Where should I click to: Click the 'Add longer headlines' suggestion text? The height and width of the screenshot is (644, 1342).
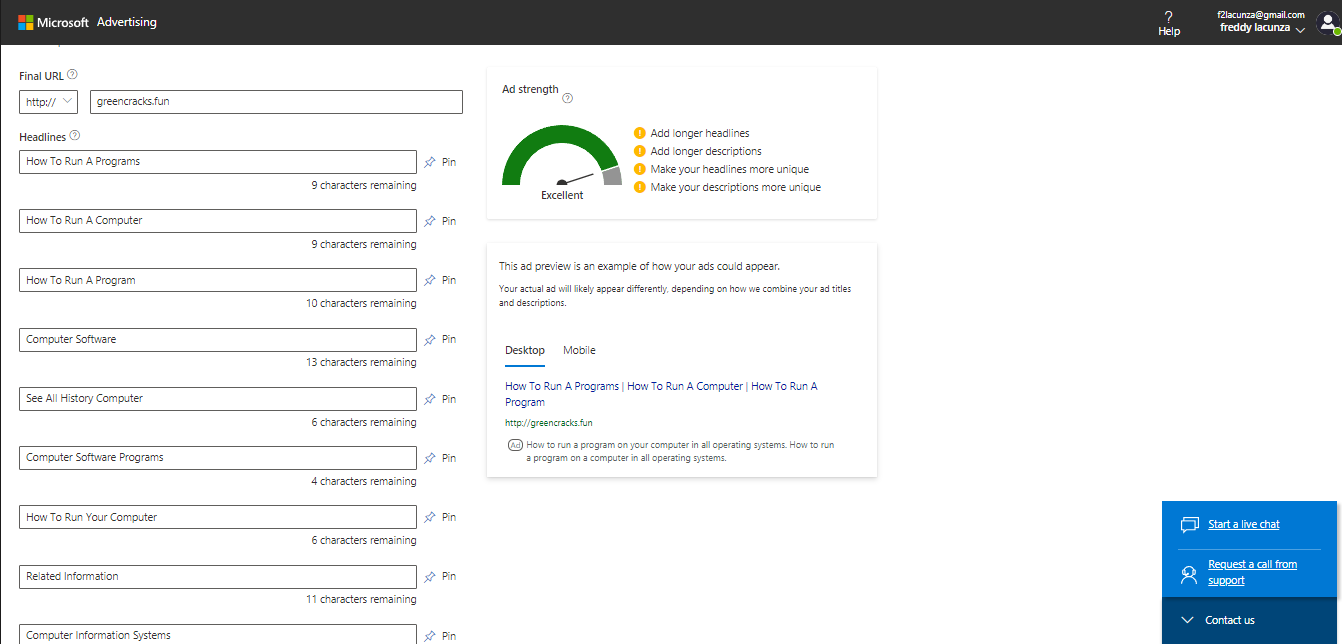[x=700, y=133]
